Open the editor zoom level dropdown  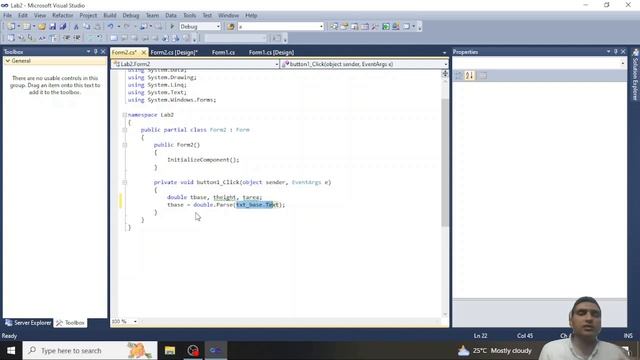pos(135,322)
